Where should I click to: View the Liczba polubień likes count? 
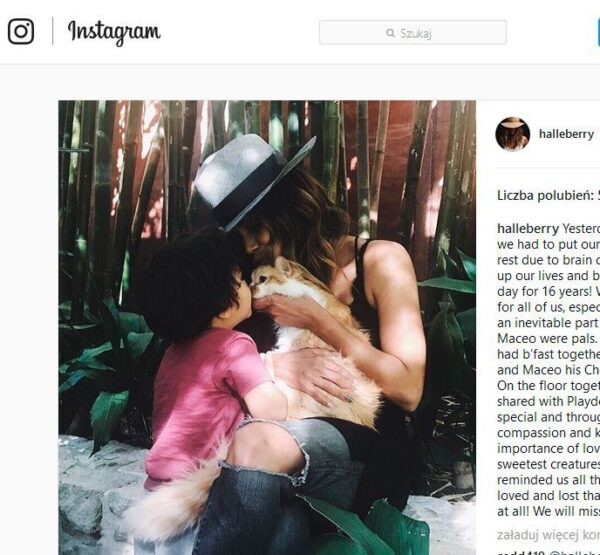548,196
